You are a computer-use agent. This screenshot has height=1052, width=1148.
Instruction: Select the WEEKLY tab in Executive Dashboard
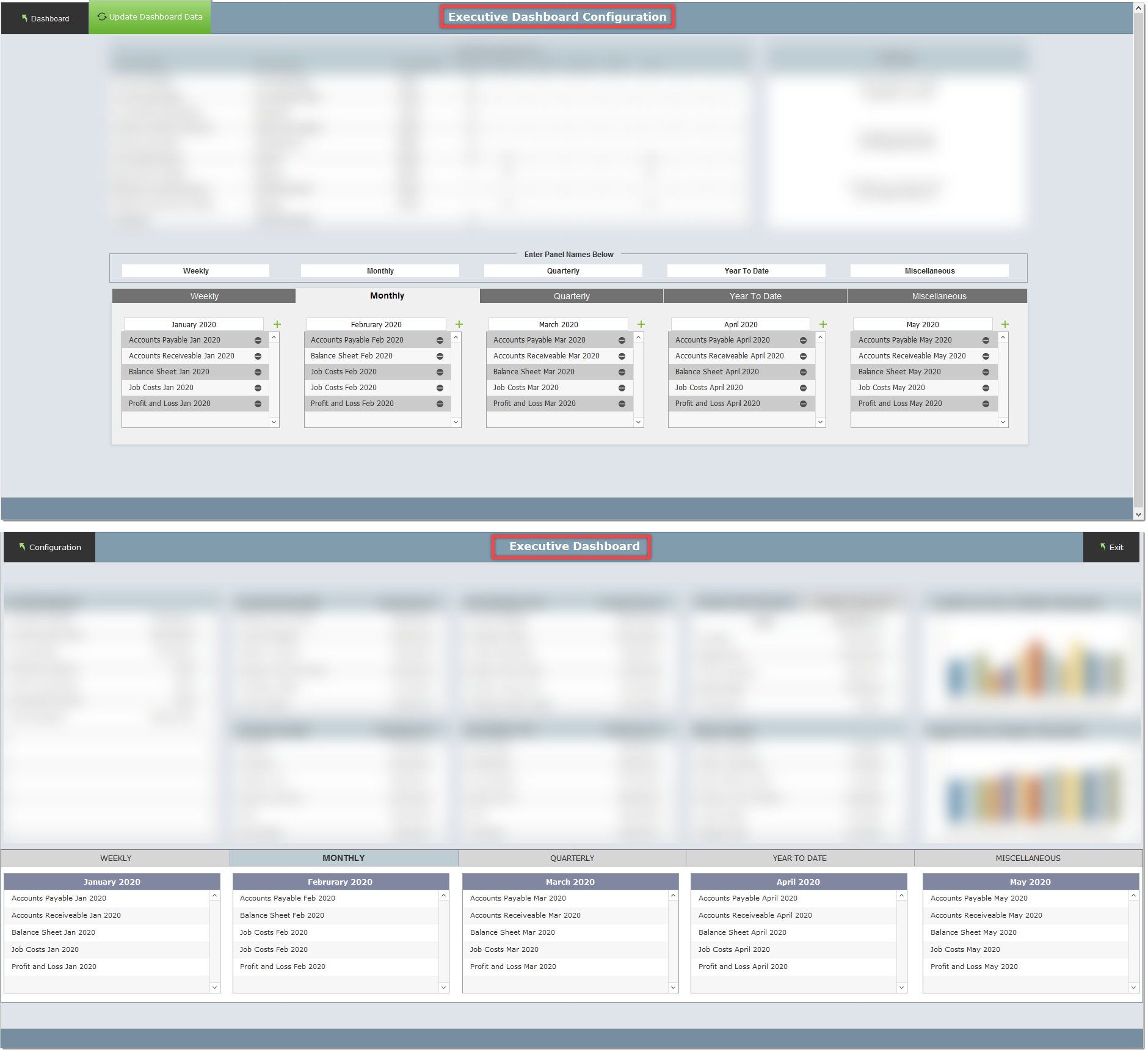pos(116,858)
